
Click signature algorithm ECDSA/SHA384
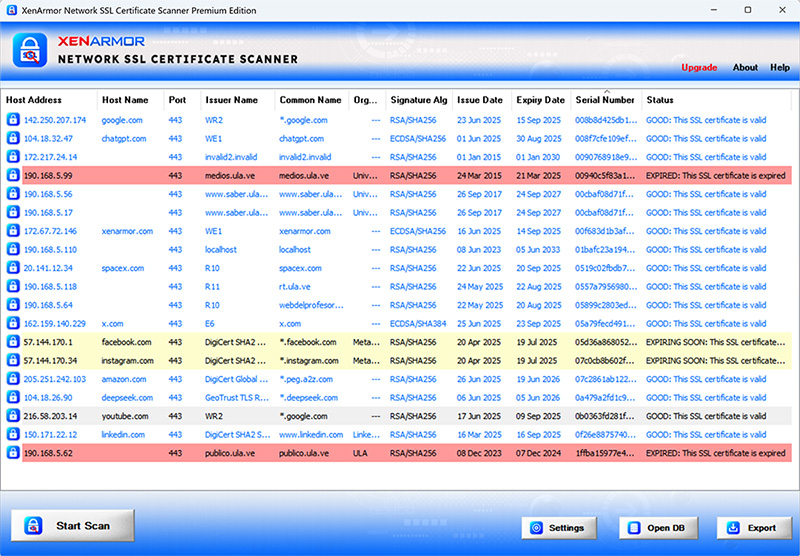[418, 324]
